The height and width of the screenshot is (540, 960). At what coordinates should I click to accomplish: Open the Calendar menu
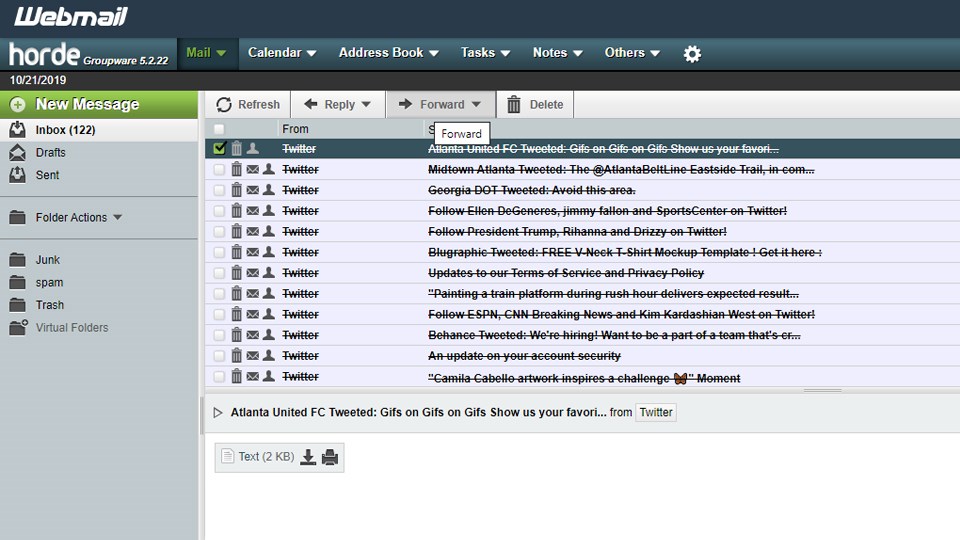[281, 53]
